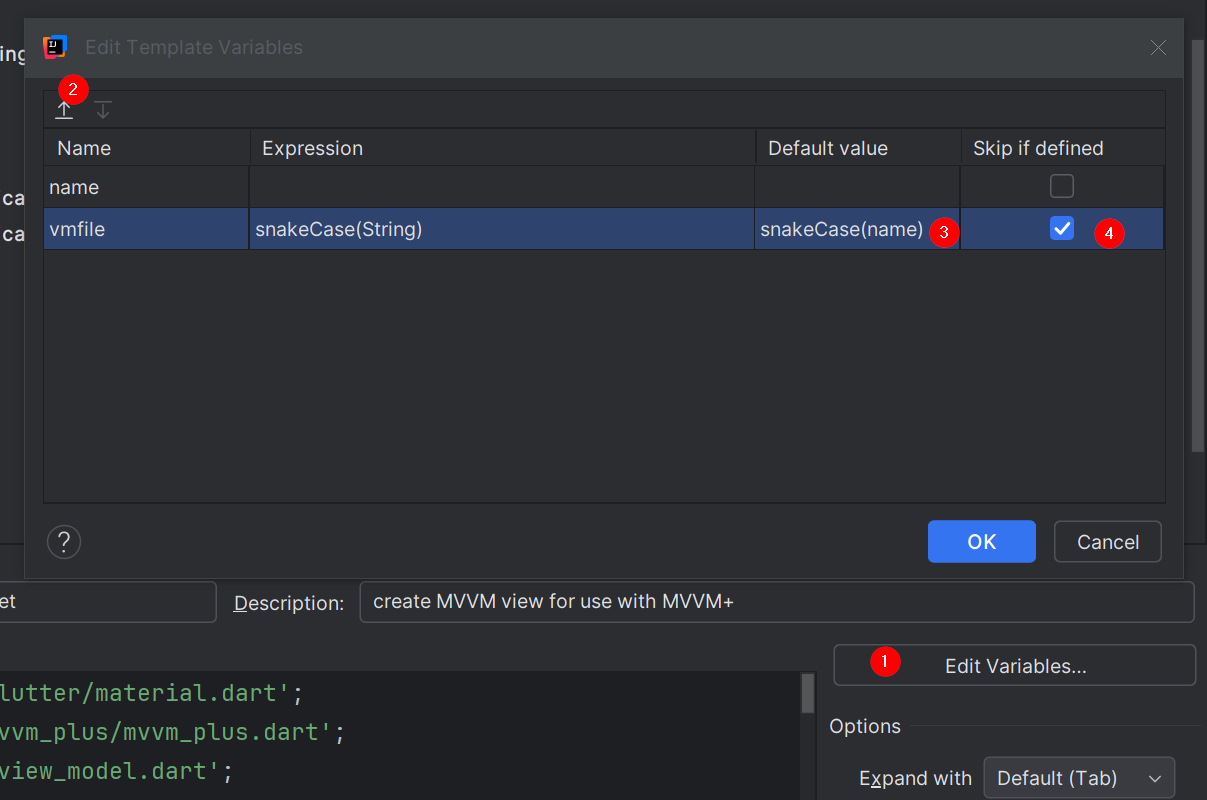
Task: Click the template text editor scrollbar
Action: (x=807, y=693)
